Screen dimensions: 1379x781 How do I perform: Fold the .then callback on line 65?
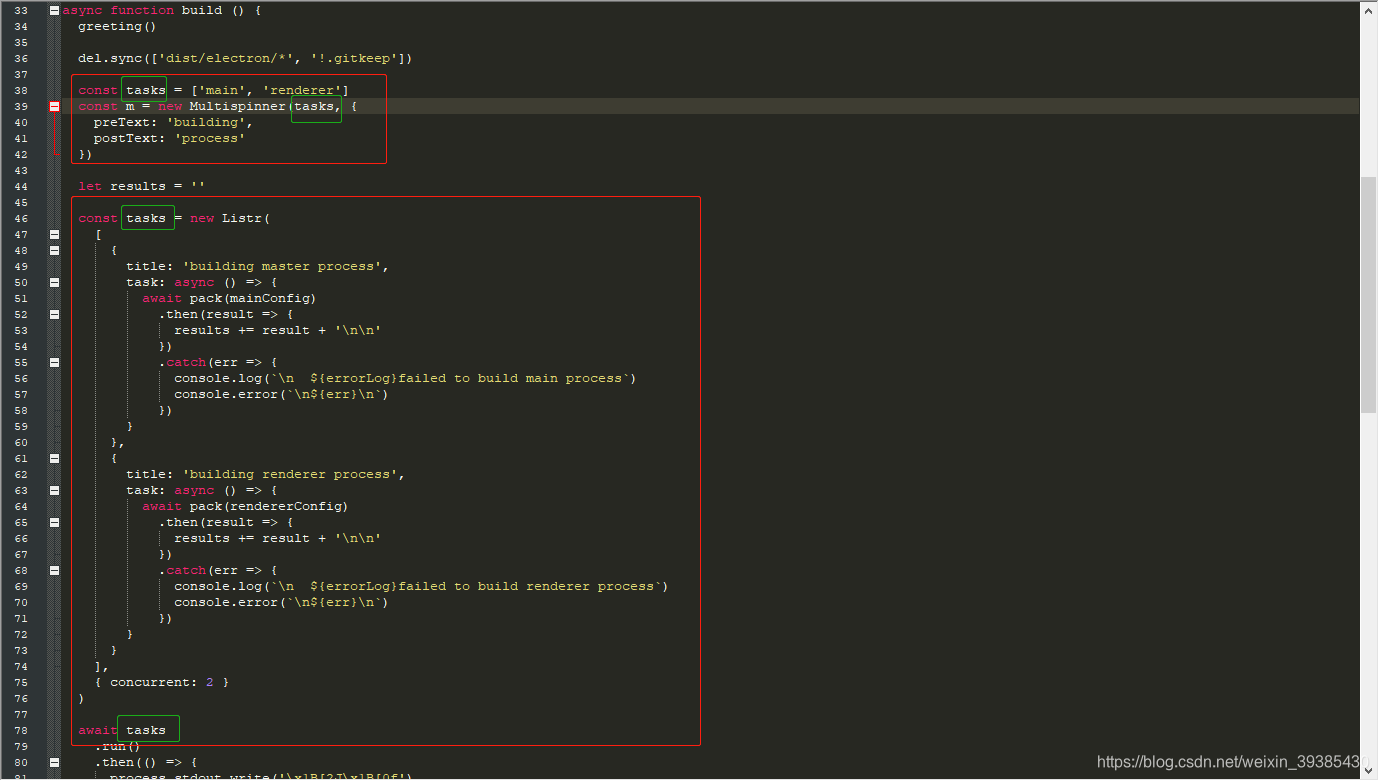click(54, 522)
